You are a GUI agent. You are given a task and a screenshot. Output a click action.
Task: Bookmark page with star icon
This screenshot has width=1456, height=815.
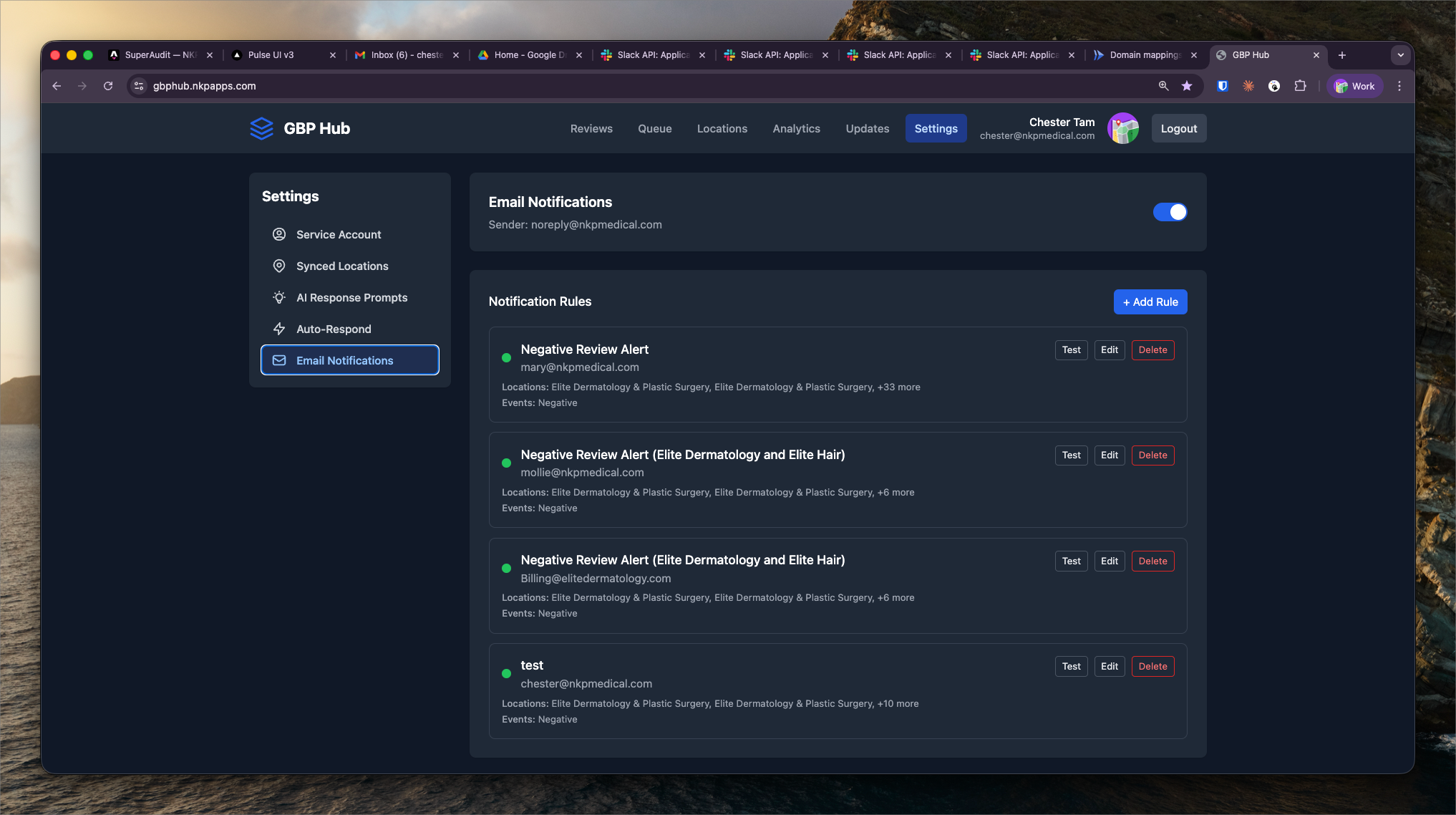[x=1187, y=86]
